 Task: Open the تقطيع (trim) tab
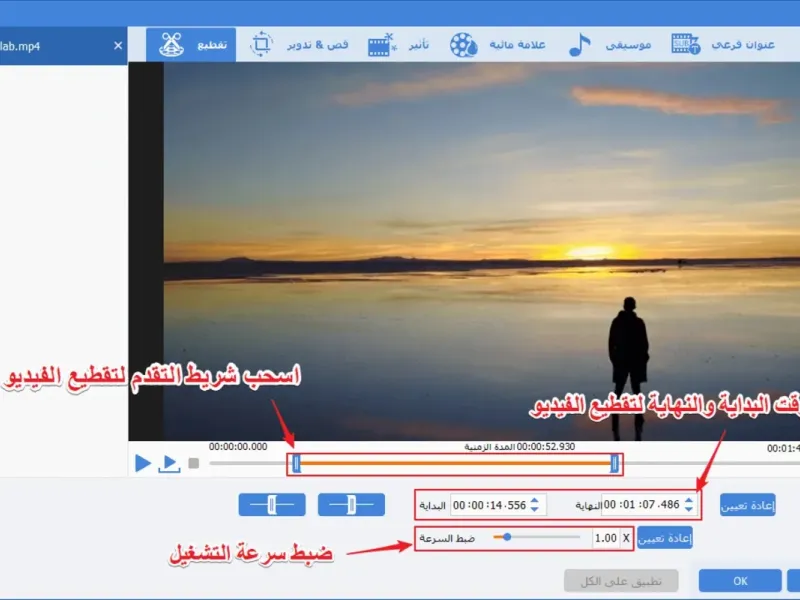pyautogui.click(x=191, y=45)
